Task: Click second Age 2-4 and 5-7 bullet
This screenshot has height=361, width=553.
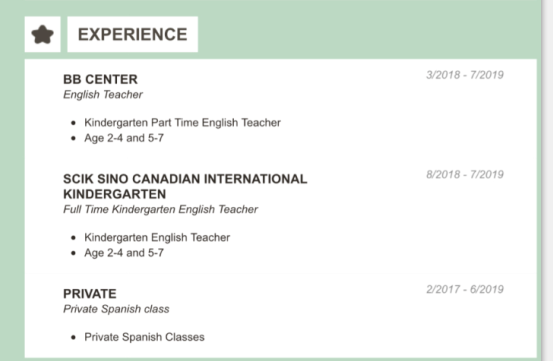Action: [124, 253]
